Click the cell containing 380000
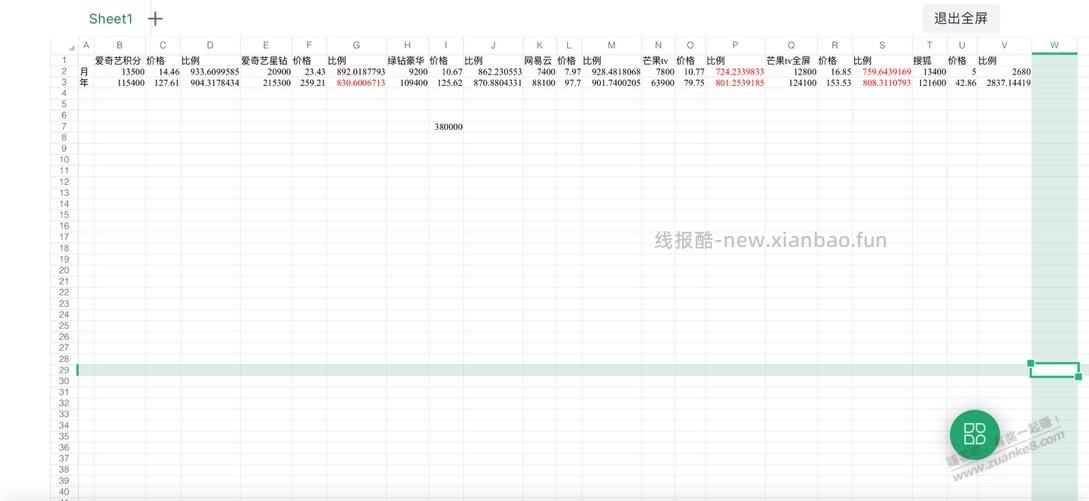This screenshot has height=501, width=1089. (448, 127)
